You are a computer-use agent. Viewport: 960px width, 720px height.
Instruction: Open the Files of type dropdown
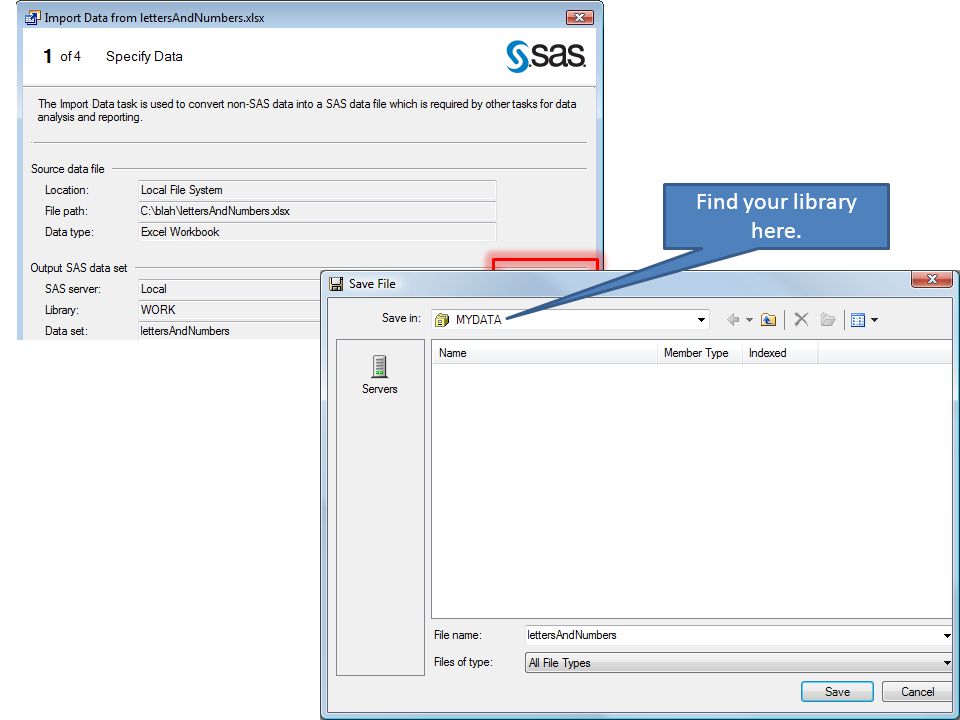[x=947, y=663]
